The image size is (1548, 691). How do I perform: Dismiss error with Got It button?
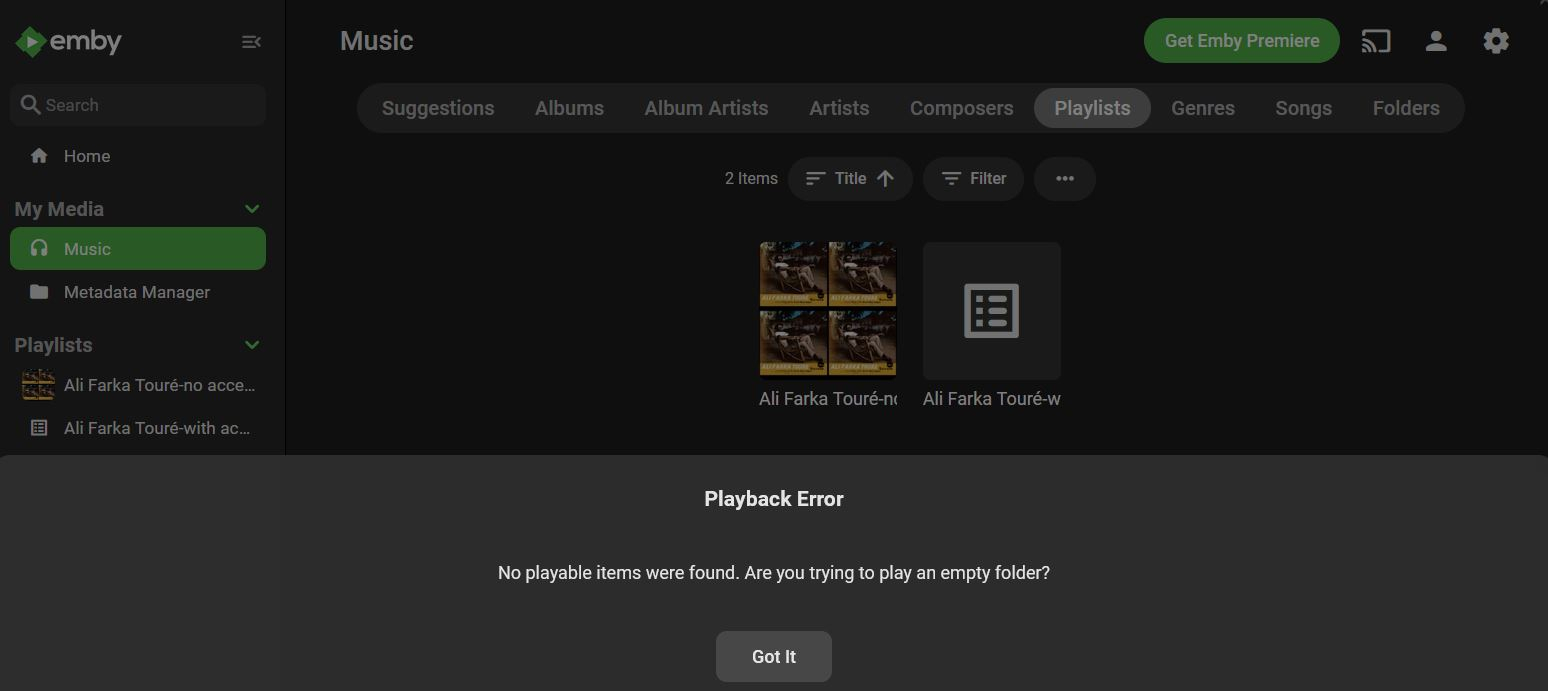[x=774, y=657]
